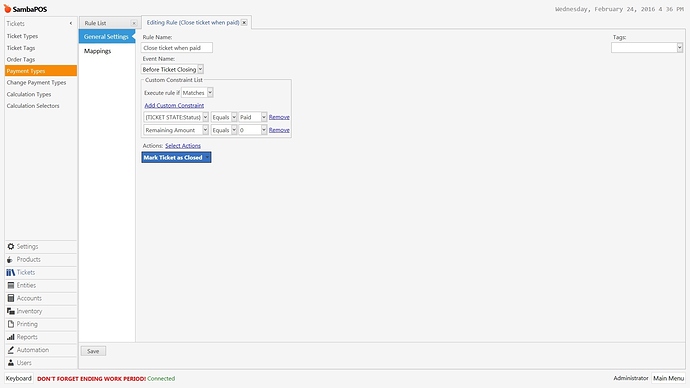This screenshot has width=690, height=388.
Task: Open the Settings section
Action: (x=40, y=246)
